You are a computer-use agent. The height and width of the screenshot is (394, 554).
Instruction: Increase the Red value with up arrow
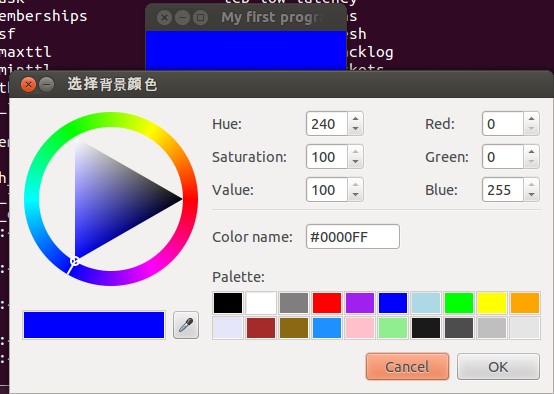(531, 118)
